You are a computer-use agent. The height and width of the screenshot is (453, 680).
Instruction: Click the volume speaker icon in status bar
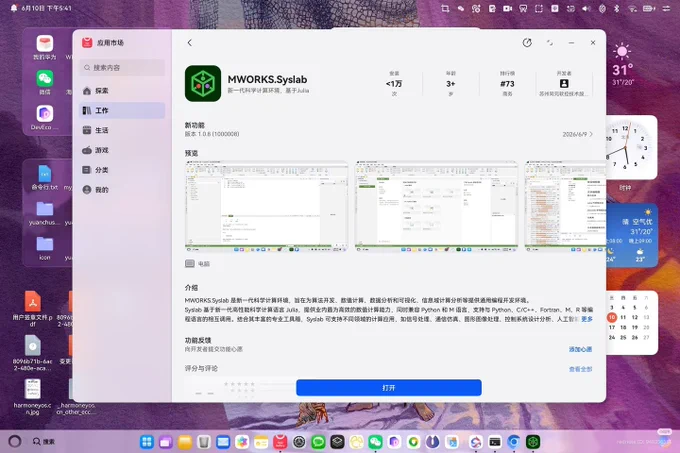tap(586, 8)
